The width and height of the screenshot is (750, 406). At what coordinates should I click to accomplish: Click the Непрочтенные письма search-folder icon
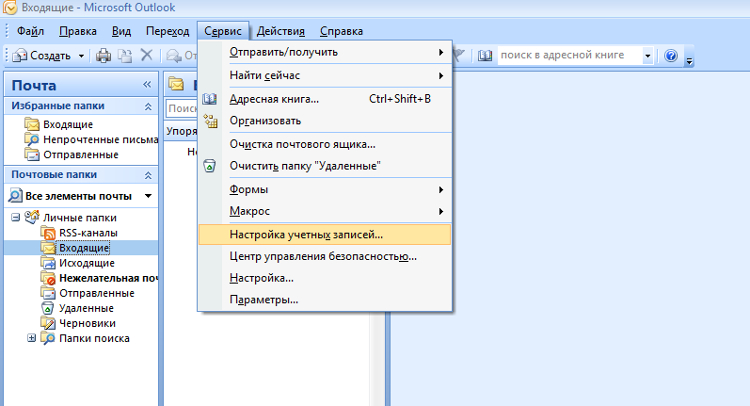tap(32, 140)
